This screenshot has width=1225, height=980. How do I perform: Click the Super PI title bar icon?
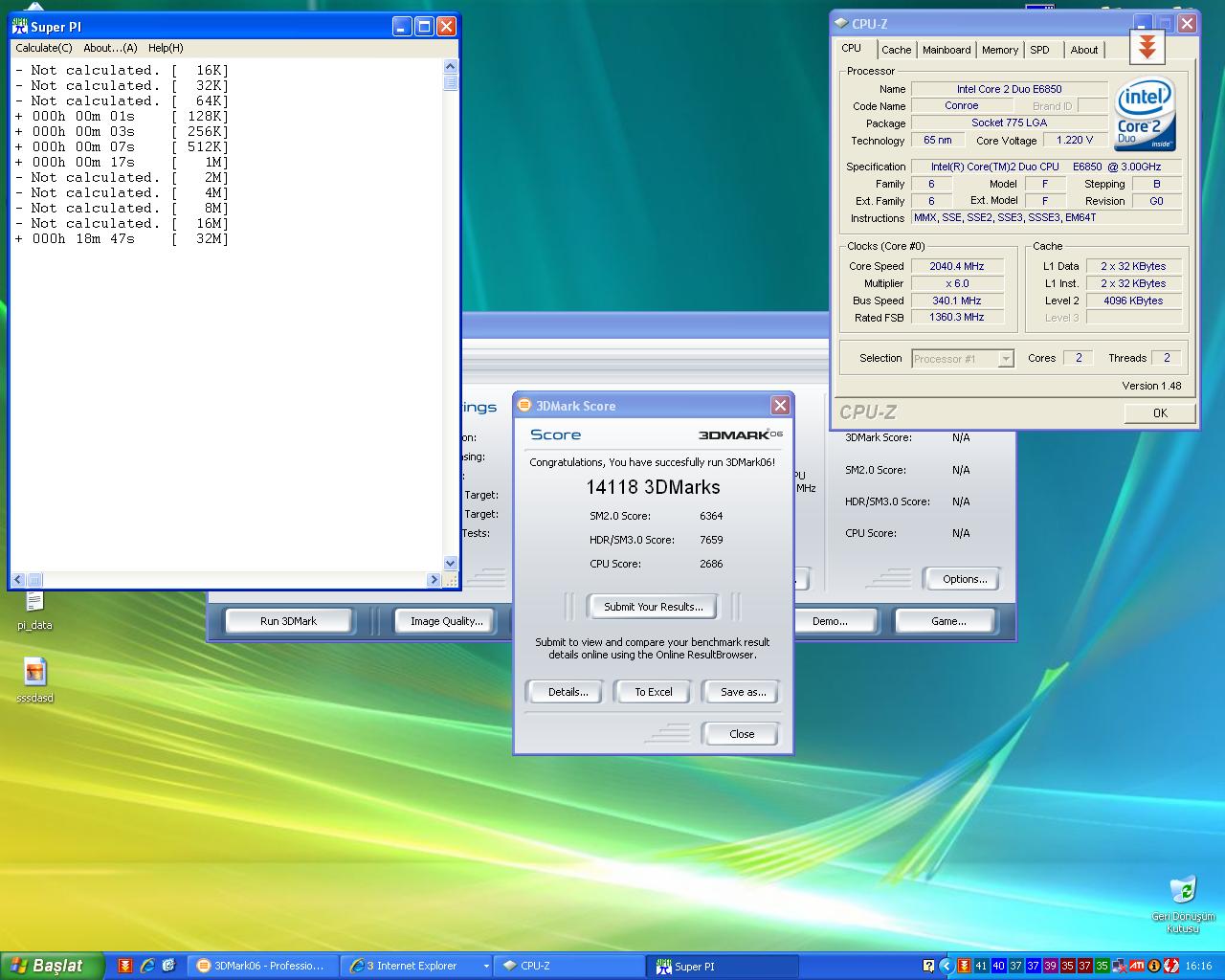click(19, 27)
